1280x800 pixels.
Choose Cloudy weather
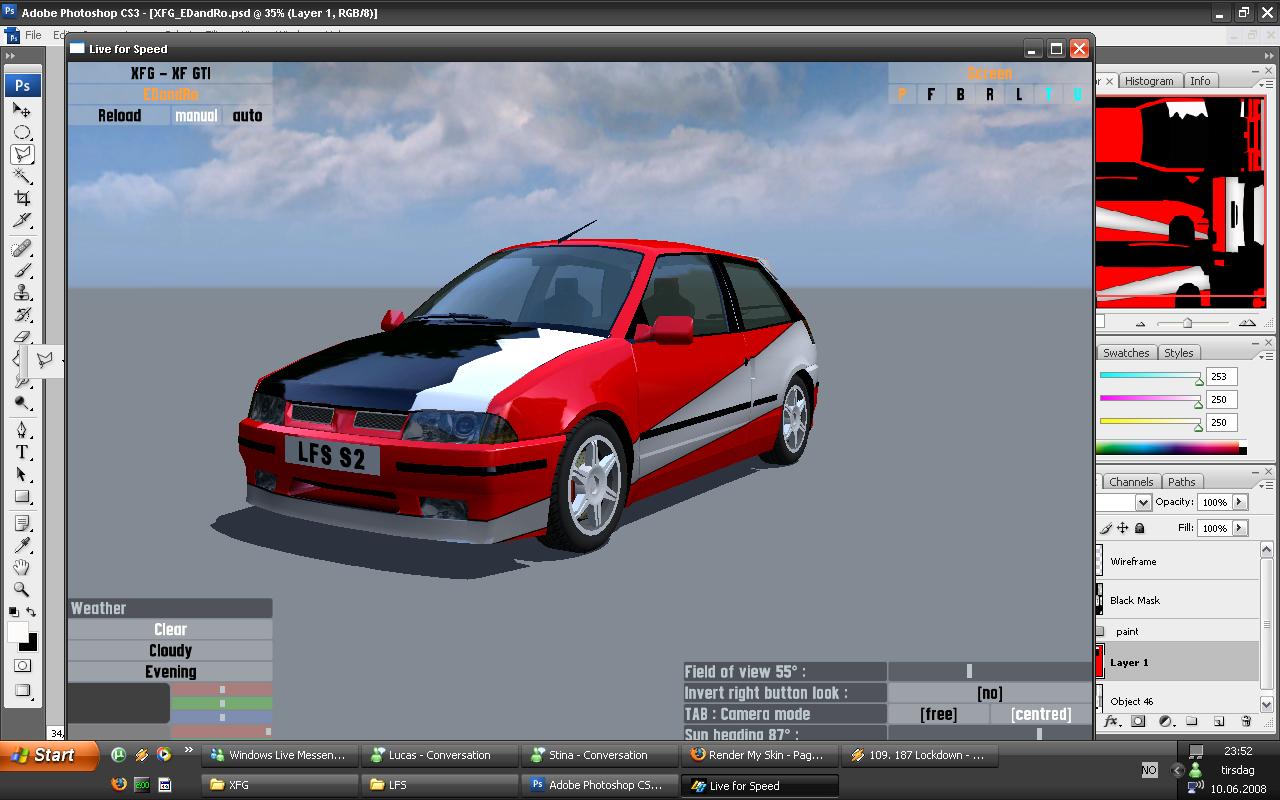(x=170, y=650)
